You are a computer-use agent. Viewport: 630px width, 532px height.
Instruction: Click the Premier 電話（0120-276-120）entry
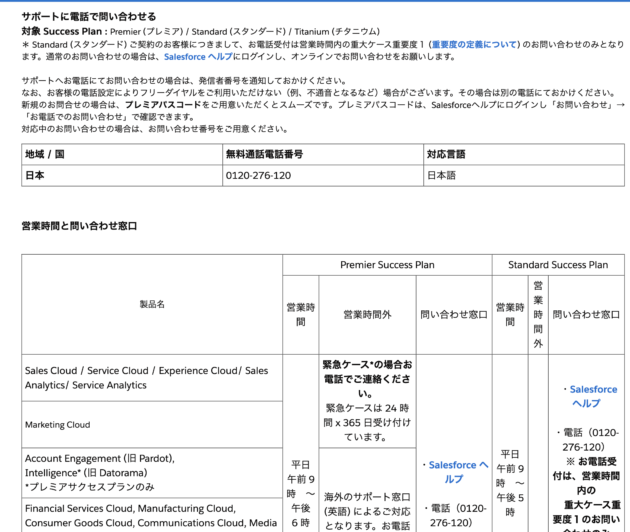point(454,516)
